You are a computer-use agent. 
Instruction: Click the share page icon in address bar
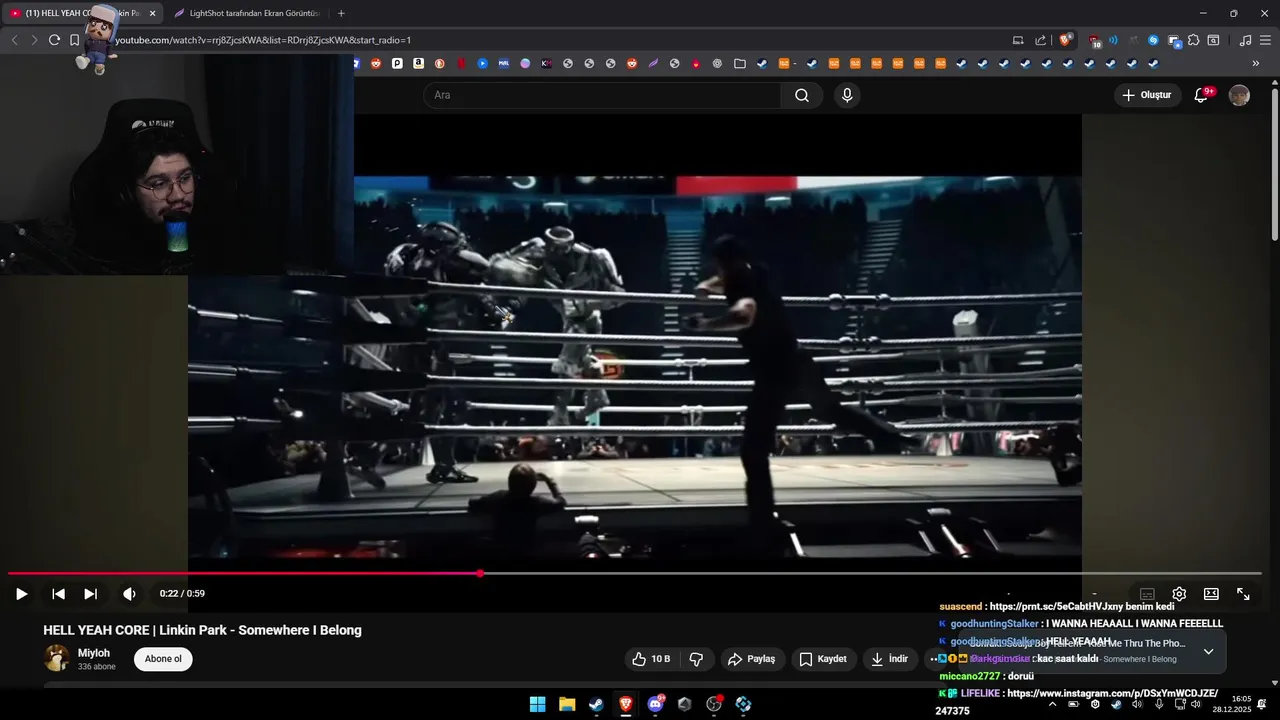click(x=1040, y=40)
